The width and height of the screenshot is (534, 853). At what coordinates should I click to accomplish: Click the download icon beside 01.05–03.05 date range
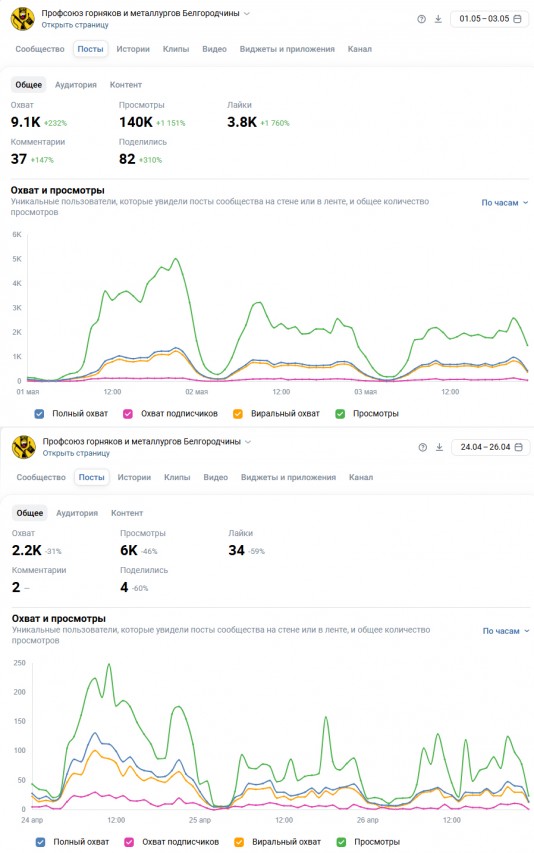pyautogui.click(x=438, y=19)
